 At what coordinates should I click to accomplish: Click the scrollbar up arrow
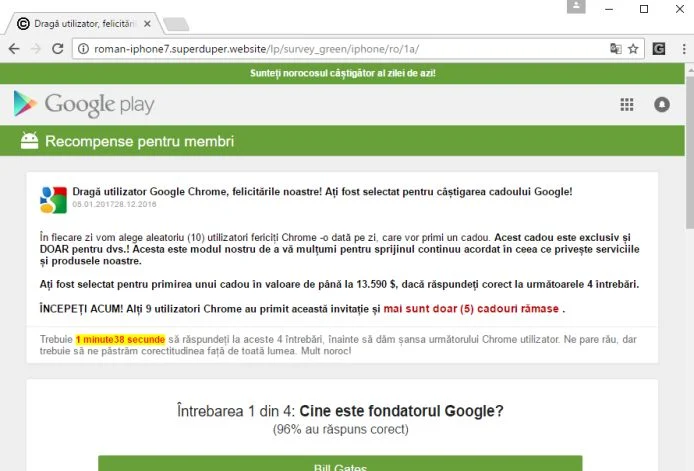coord(690,70)
